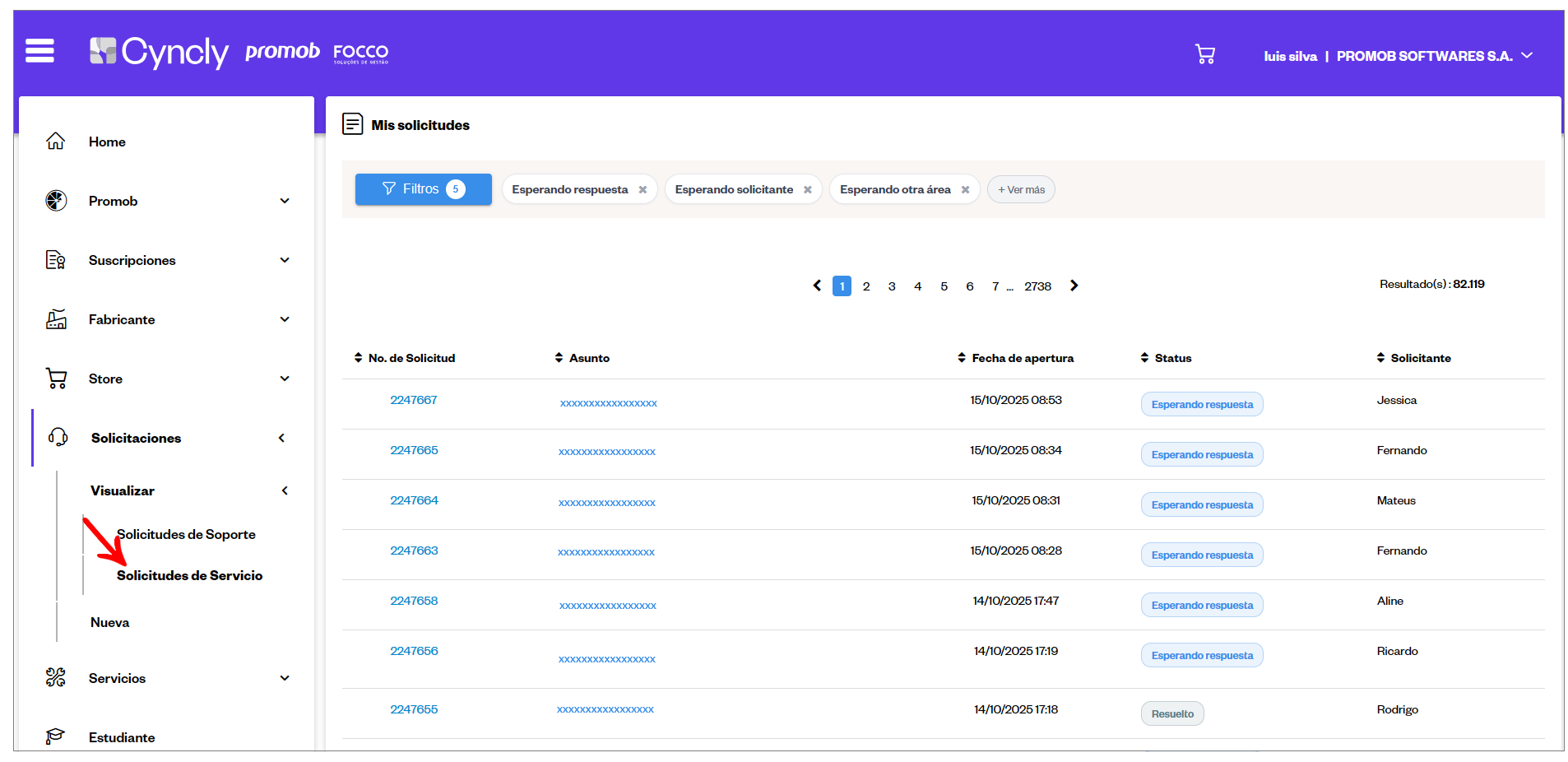Remove the Esperando solicitante filter chip
Viewport: 1568px width, 762px height.
click(x=808, y=190)
